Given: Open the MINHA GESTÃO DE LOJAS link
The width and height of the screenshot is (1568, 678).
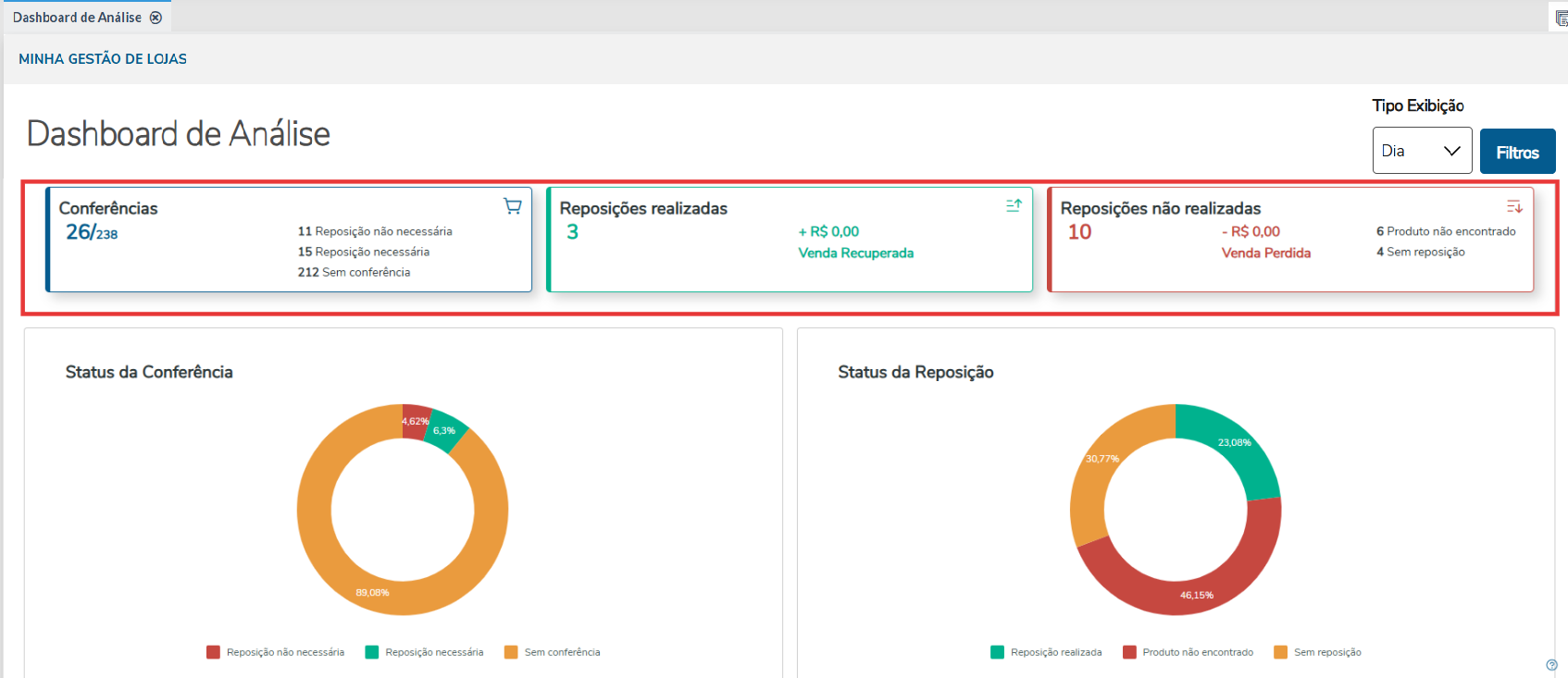Looking at the screenshot, I should point(103,59).
